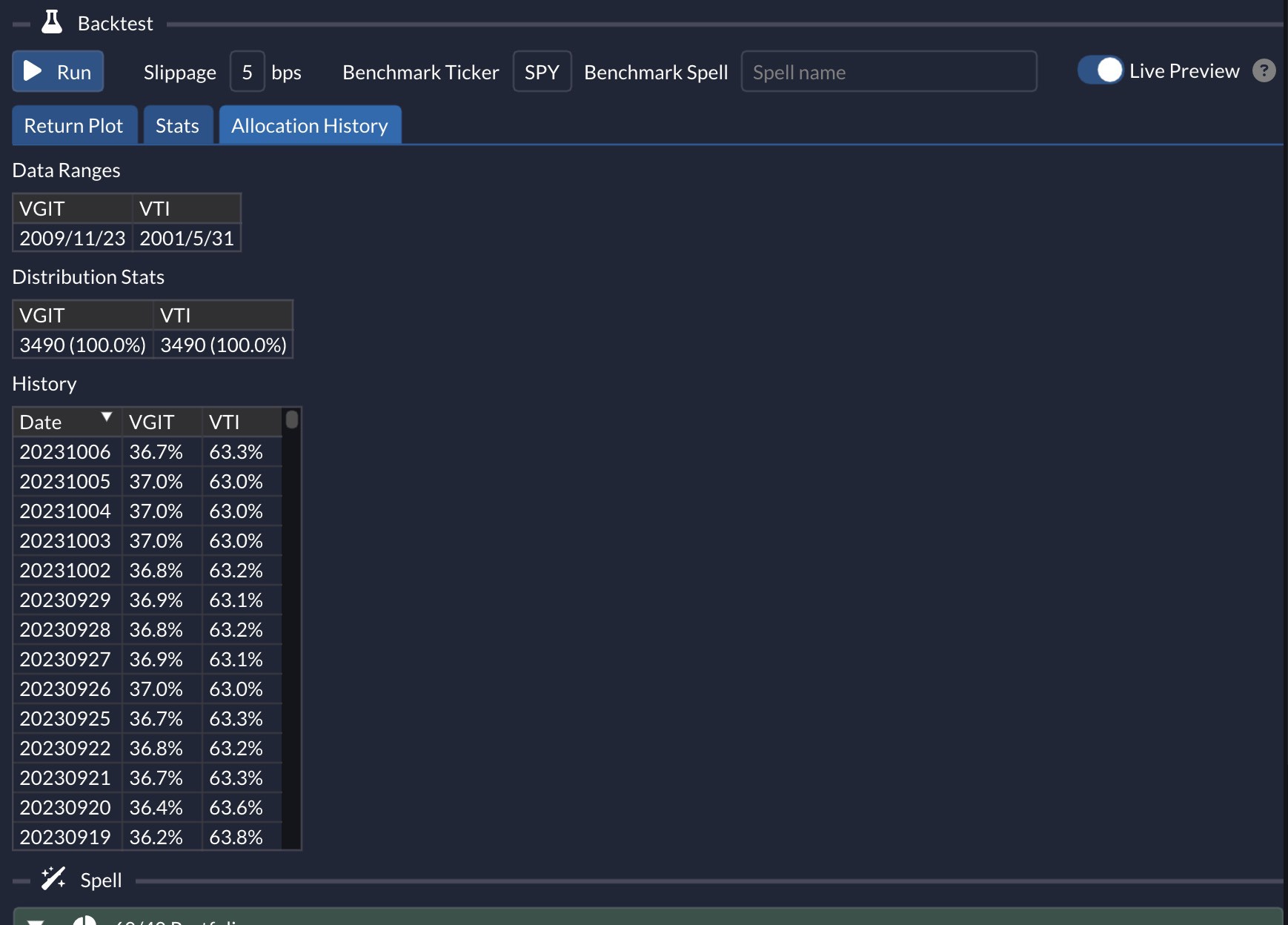The height and width of the screenshot is (925, 1288).
Task: Click the VGIT header in History table
Action: point(152,422)
